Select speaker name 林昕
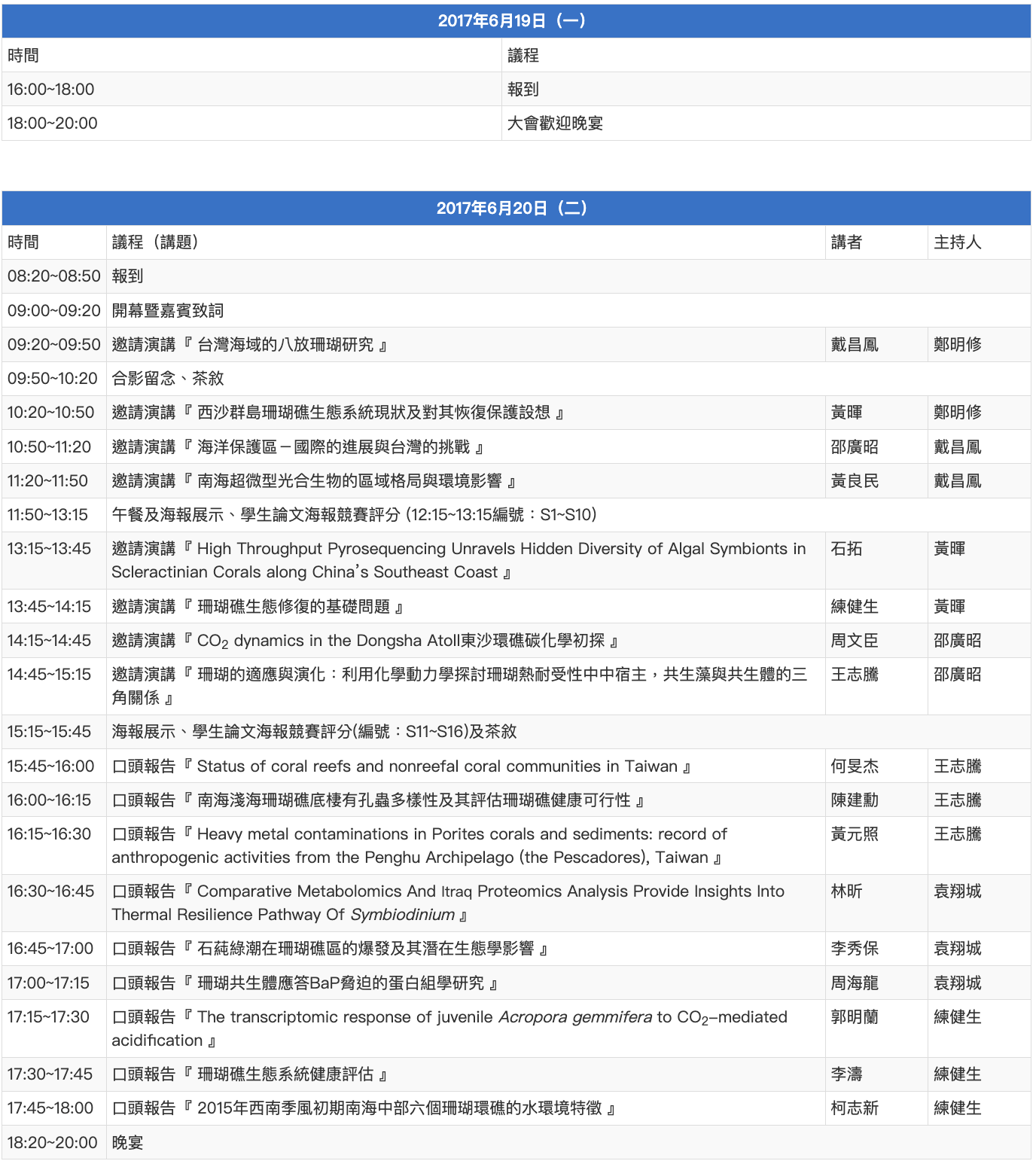Screen dimensions: 1036x1167 [x=846, y=891]
